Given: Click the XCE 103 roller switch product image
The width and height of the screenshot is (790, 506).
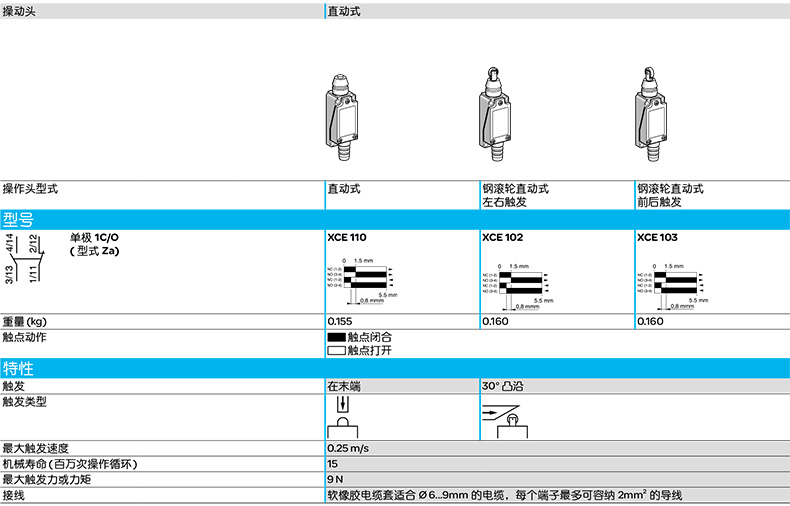Looking at the screenshot, I should (650, 116).
